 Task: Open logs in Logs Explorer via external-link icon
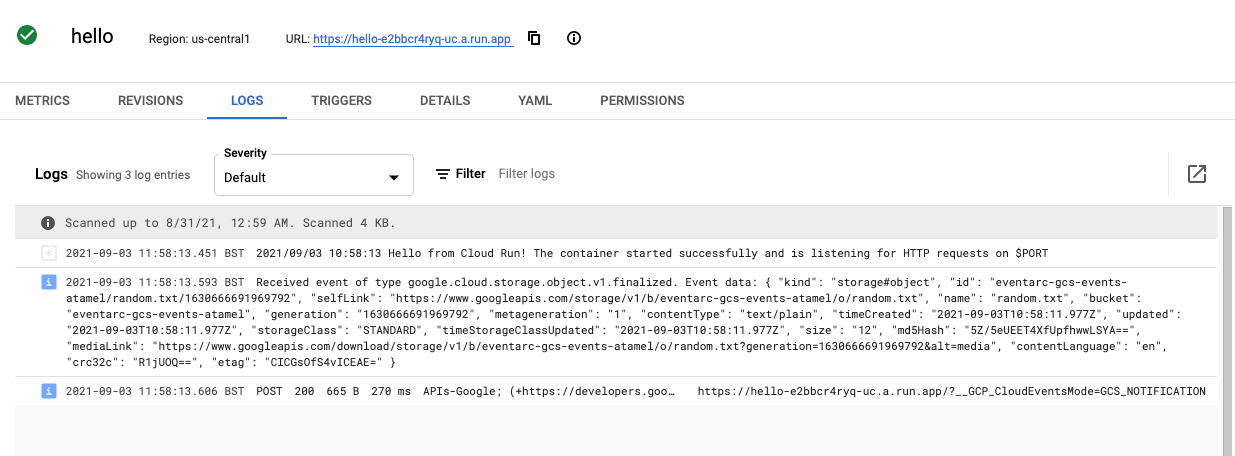pyautogui.click(x=1196, y=174)
